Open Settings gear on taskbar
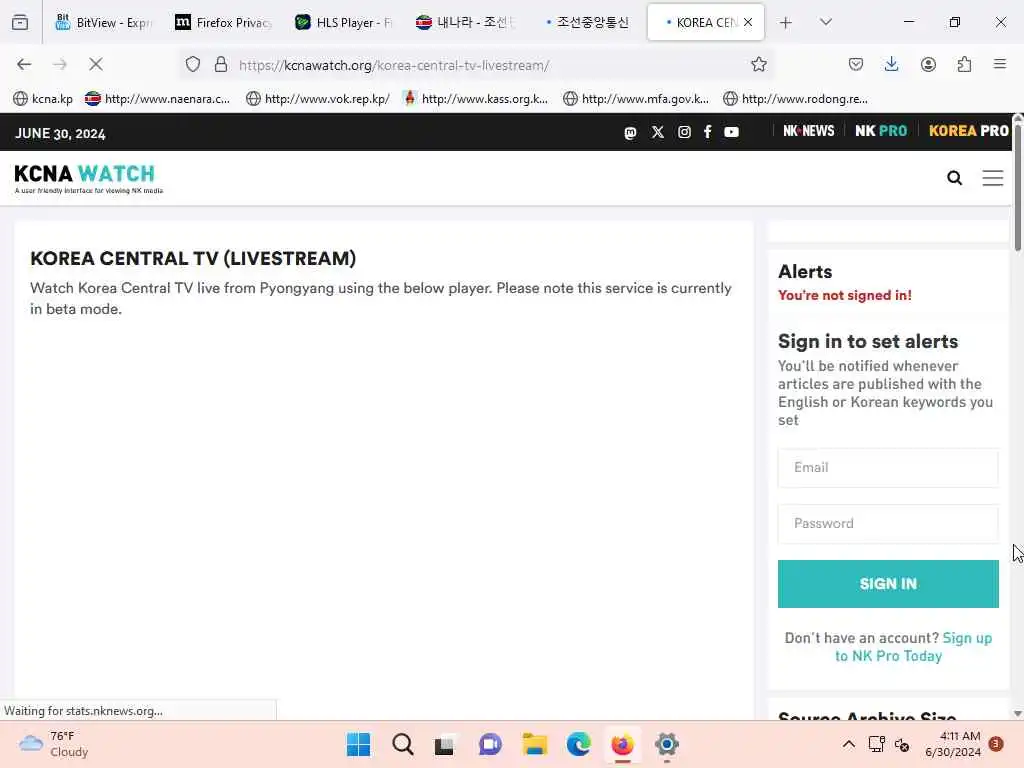The width and height of the screenshot is (1024, 768). 667,744
